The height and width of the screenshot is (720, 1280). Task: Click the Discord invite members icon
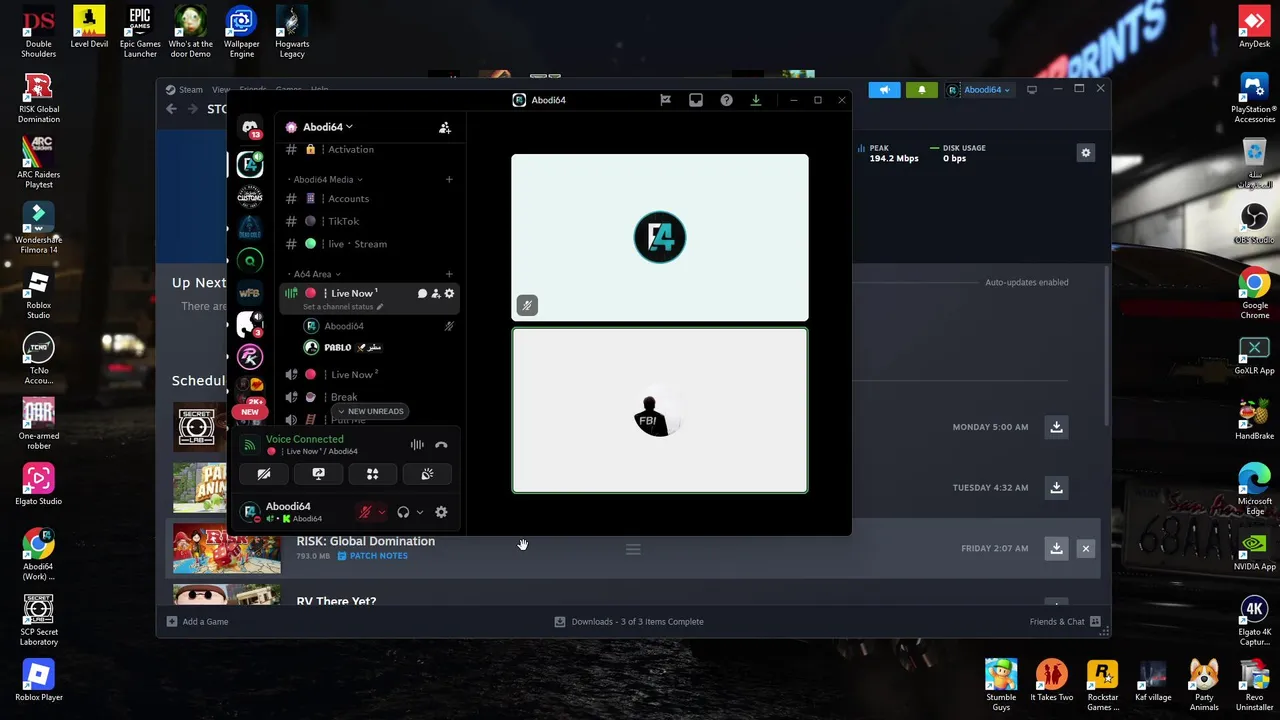coord(445,127)
